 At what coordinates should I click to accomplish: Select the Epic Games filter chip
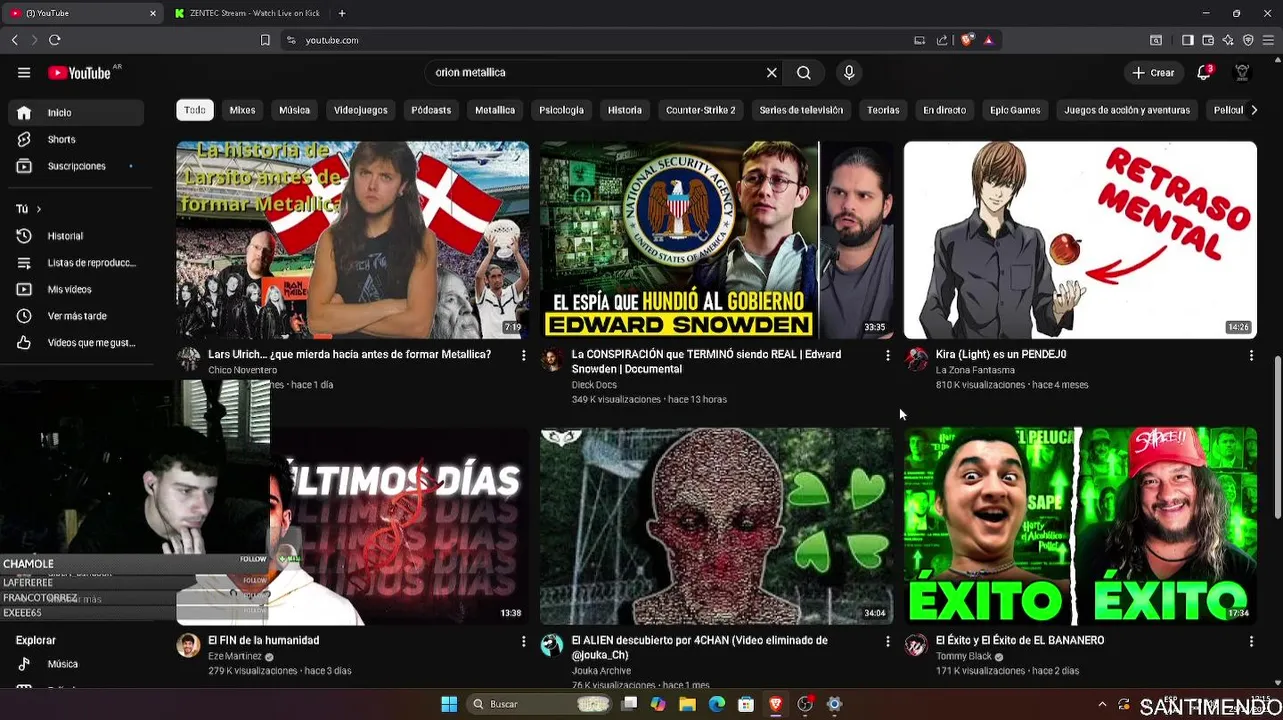(1015, 110)
